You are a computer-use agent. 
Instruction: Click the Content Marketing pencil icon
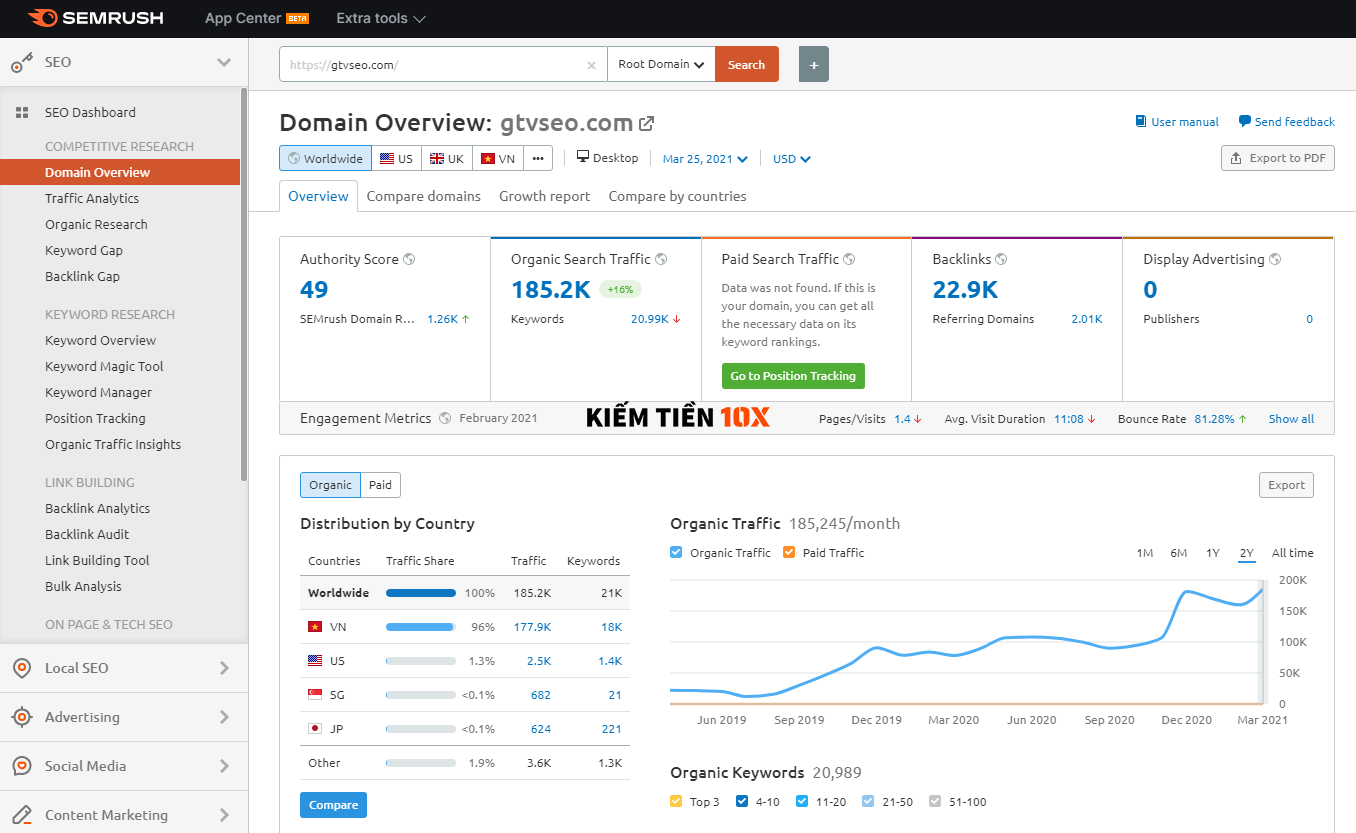coord(22,815)
